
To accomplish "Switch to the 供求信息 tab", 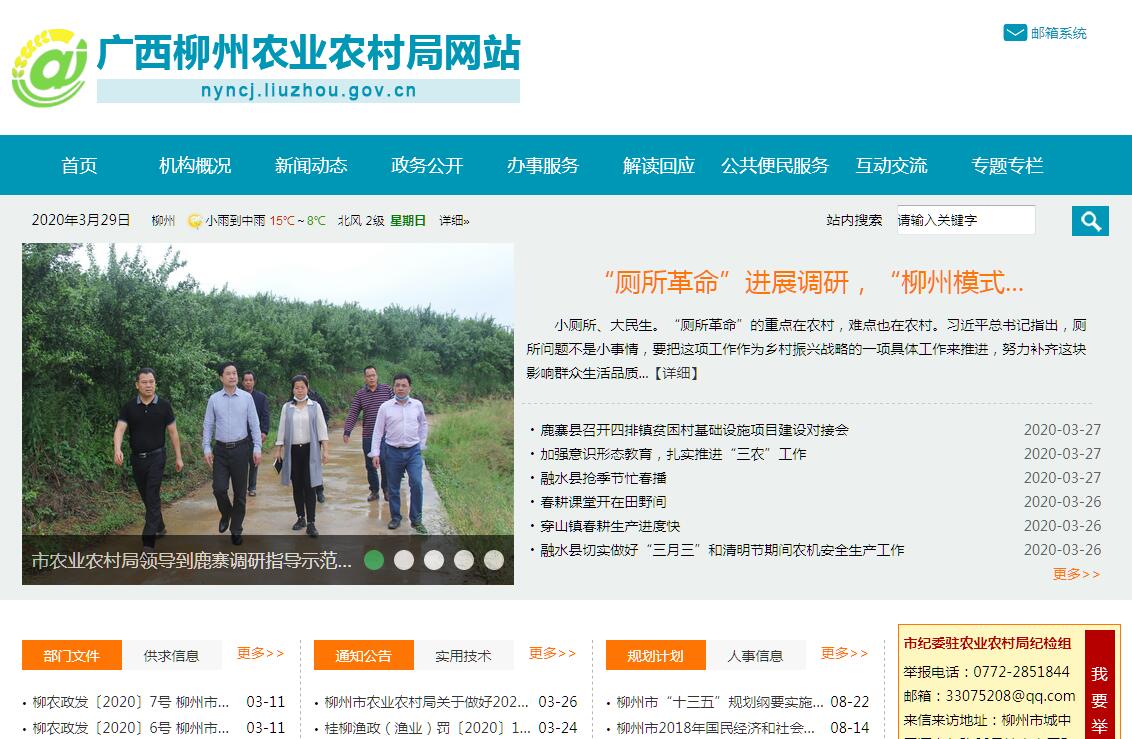I will click(171, 655).
